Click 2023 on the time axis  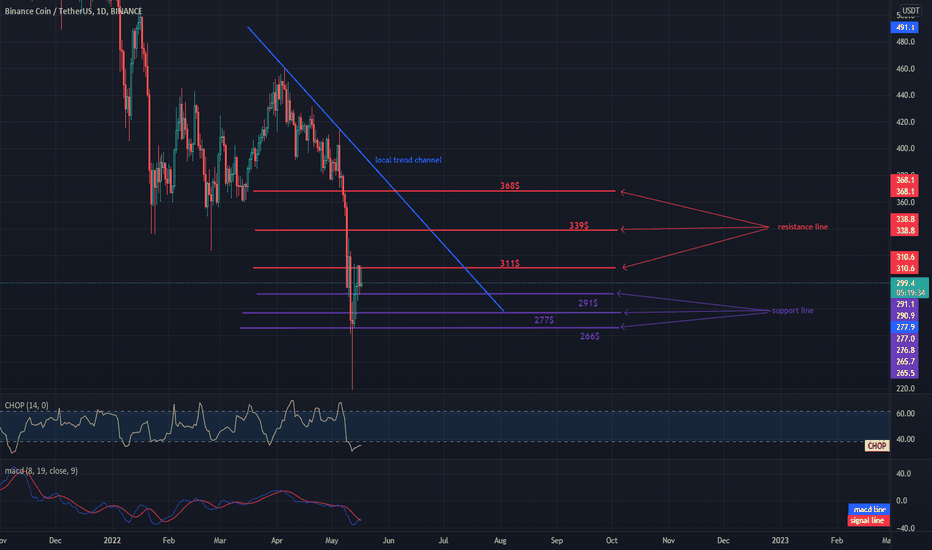(780, 540)
